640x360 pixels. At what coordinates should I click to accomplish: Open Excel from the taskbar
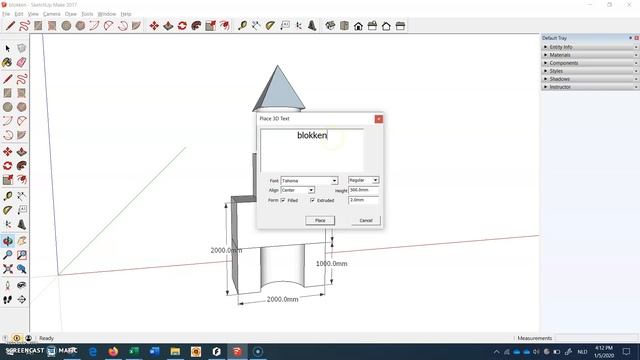[x=134, y=351]
